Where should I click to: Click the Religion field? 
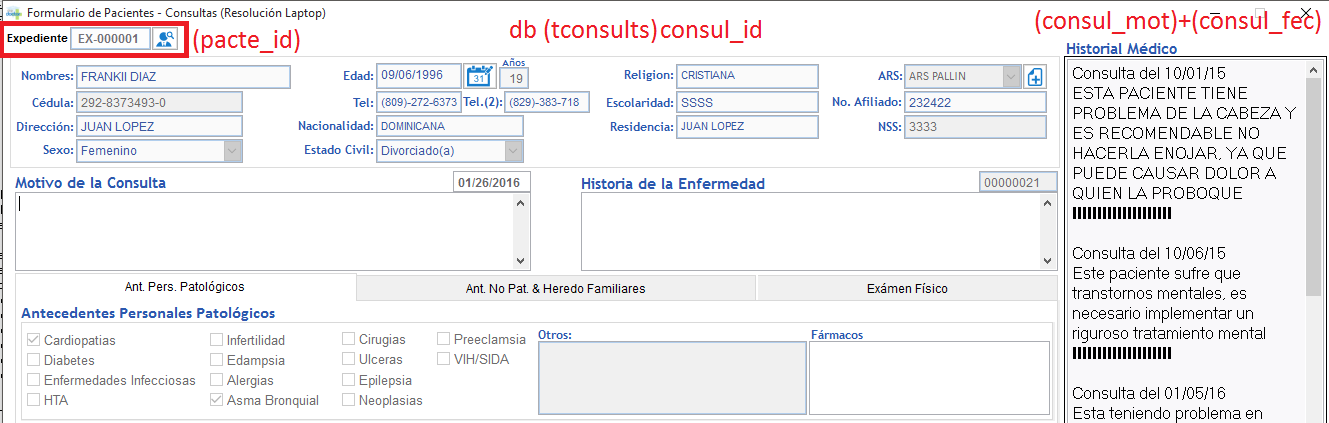[x=747, y=76]
